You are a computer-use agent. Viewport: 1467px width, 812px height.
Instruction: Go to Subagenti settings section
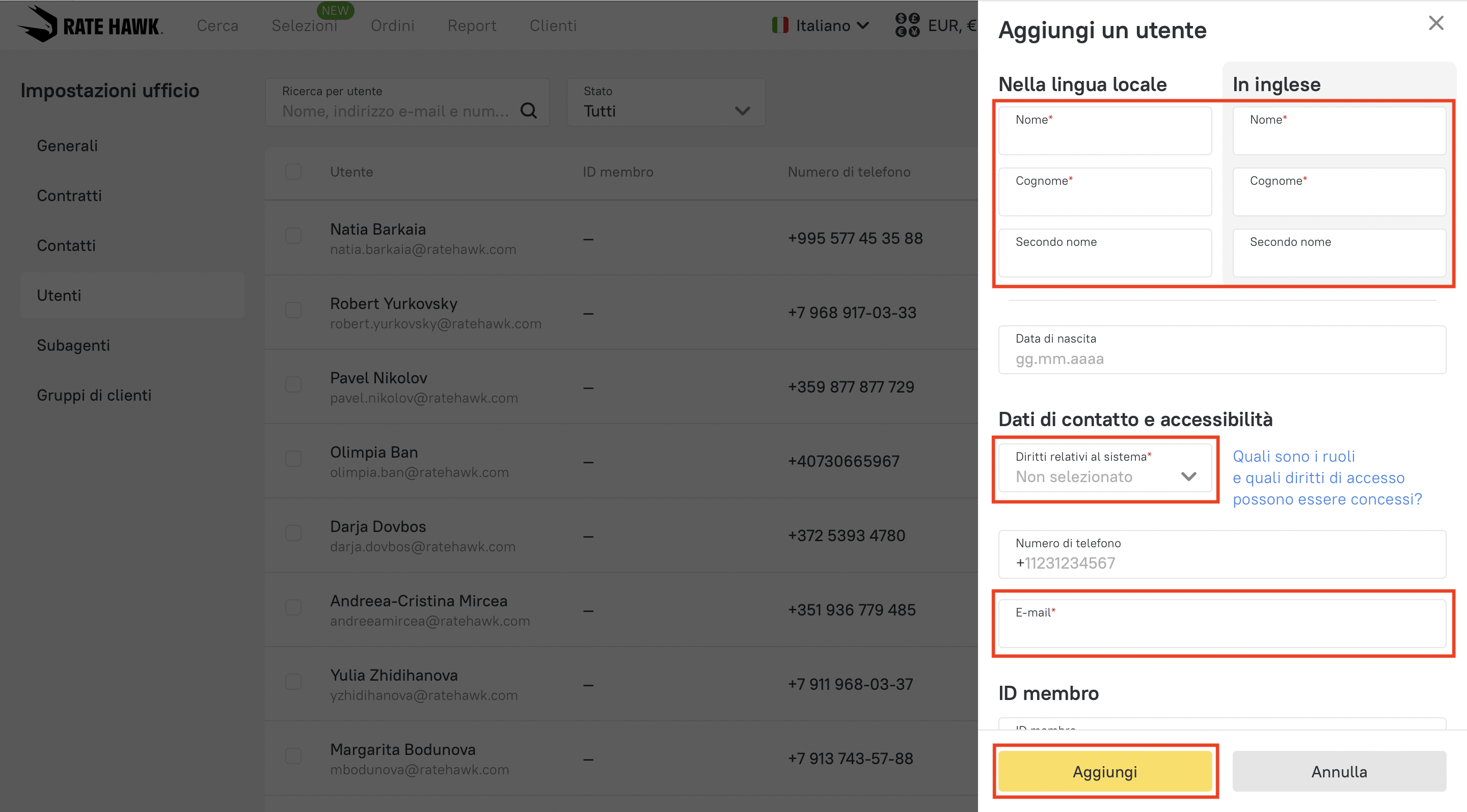pyautogui.click(x=73, y=345)
